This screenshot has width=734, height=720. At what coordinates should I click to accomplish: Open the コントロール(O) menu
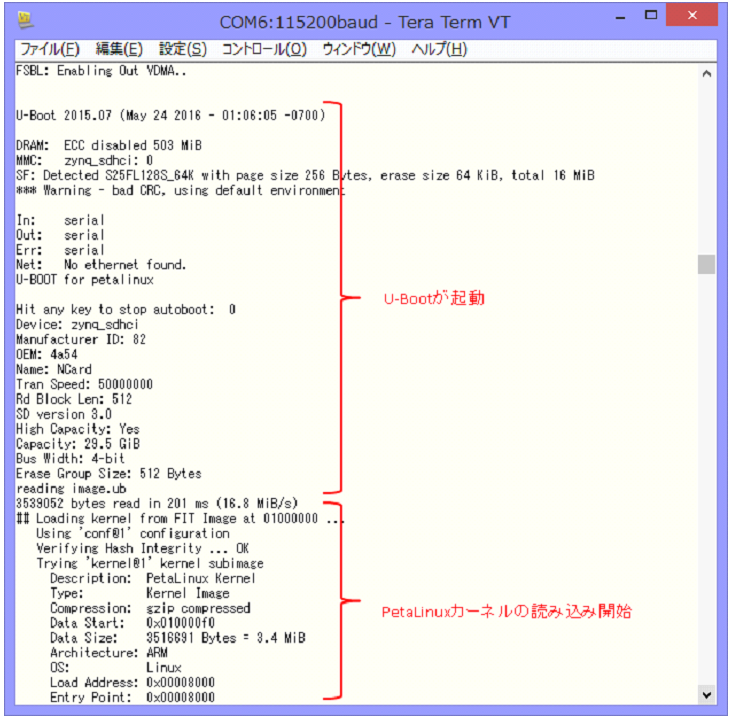[x=264, y=49]
